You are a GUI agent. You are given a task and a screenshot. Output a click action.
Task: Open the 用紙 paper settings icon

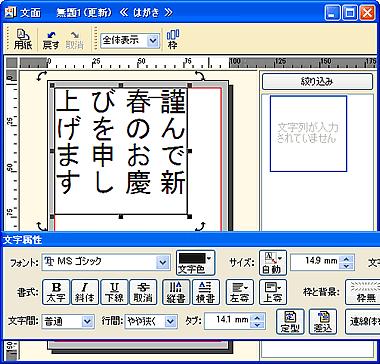22,40
